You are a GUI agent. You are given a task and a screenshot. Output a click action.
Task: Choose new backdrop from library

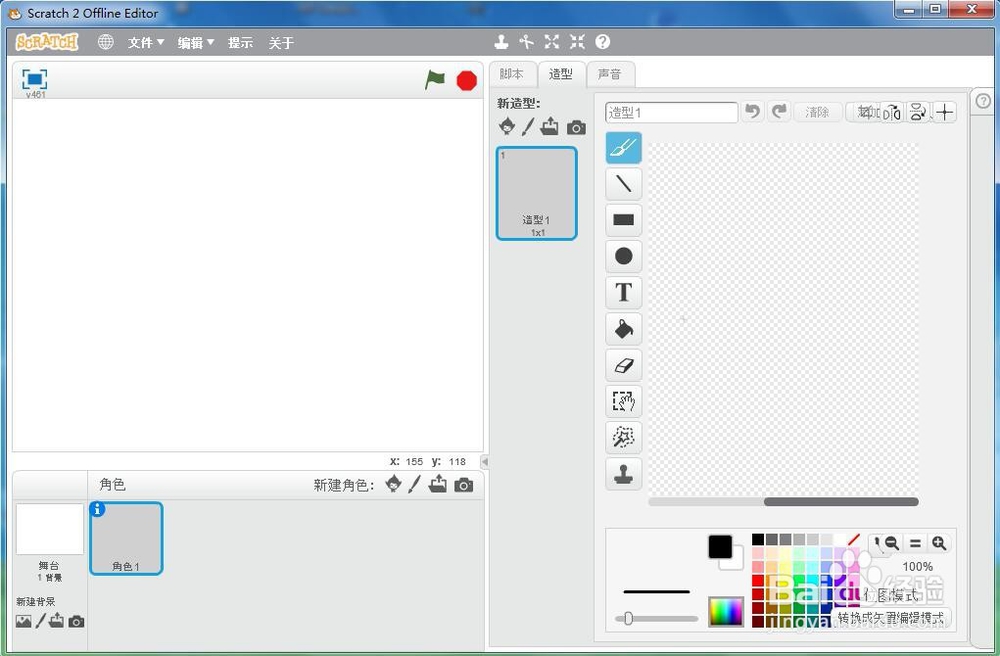coord(24,621)
